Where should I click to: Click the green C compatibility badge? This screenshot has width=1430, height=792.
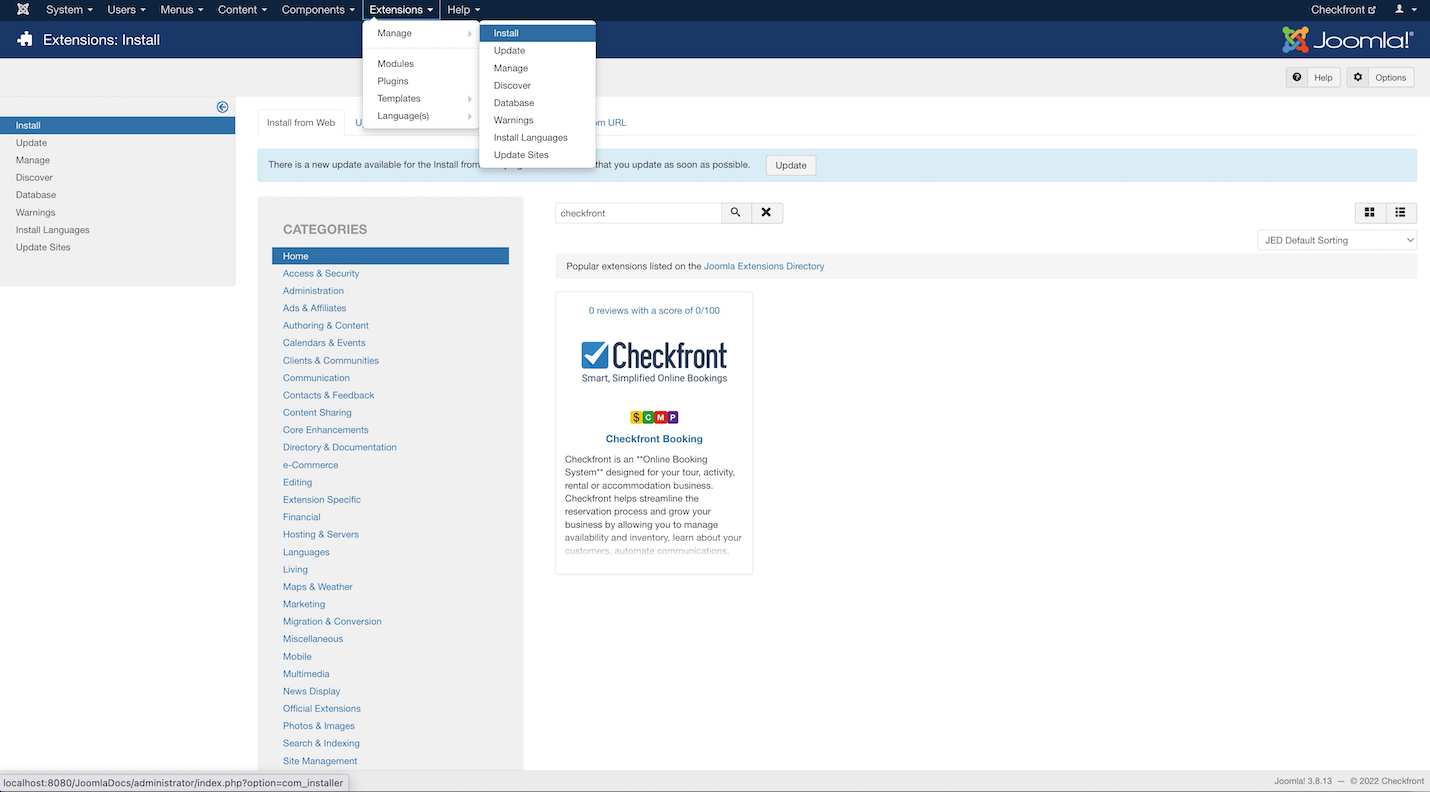tap(648, 417)
